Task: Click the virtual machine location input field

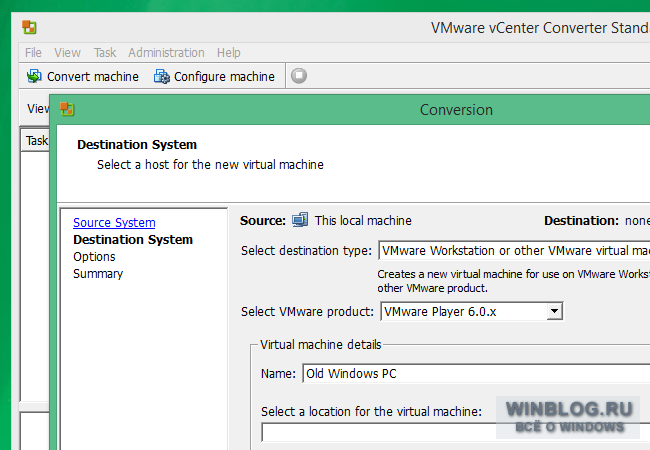Action: pyautogui.click(x=456, y=433)
